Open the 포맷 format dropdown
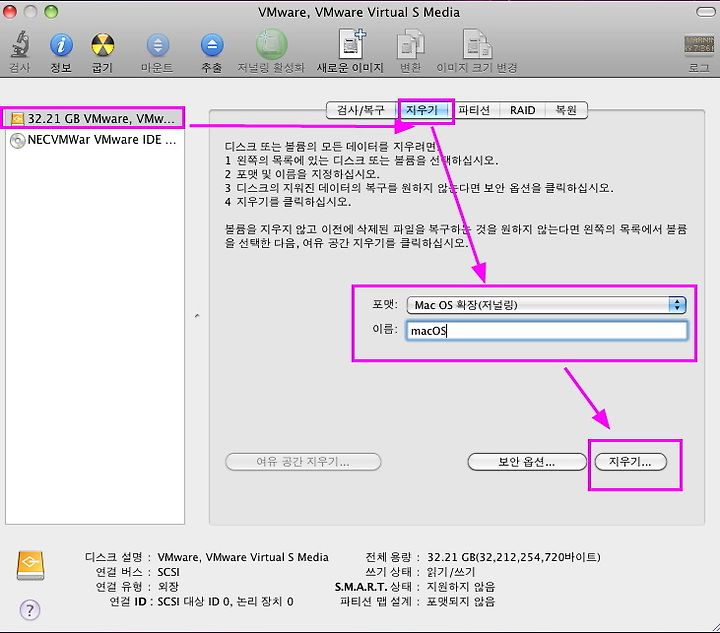Image resolution: width=720 pixels, height=633 pixels. pos(546,305)
